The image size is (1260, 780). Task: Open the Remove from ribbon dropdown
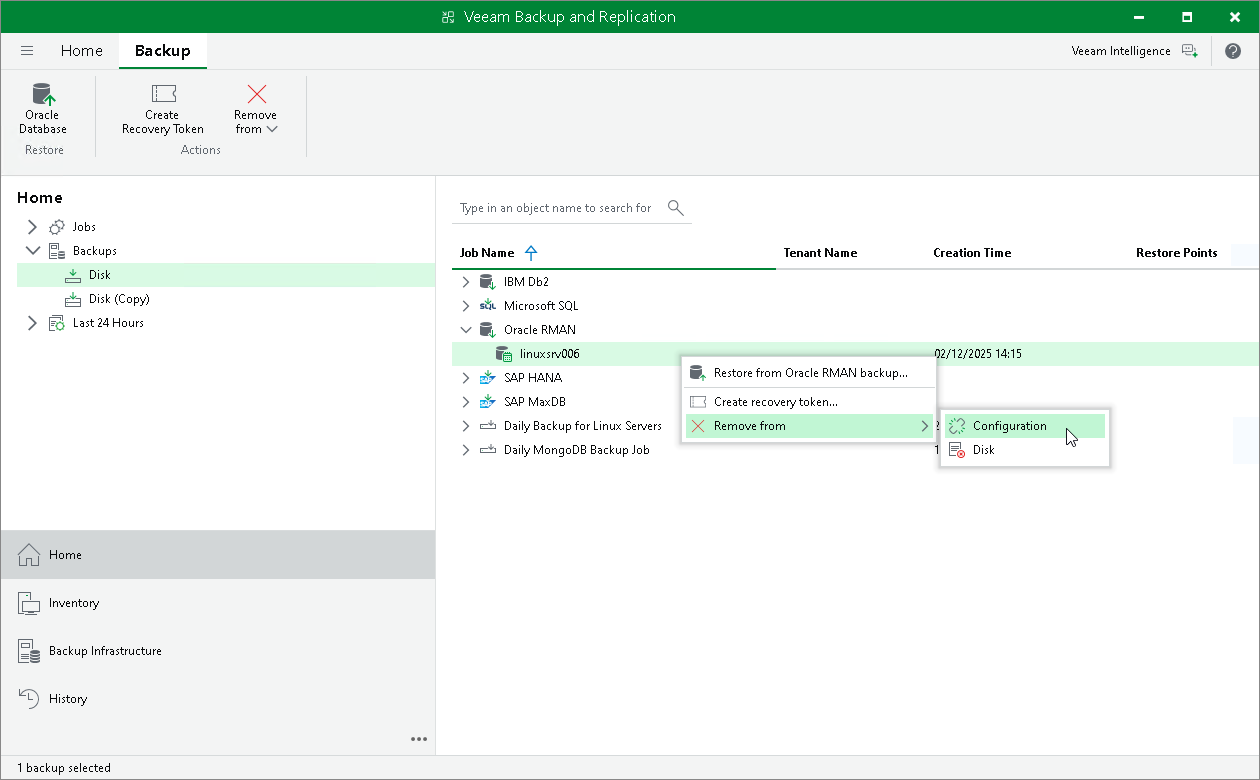click(256, 109)
